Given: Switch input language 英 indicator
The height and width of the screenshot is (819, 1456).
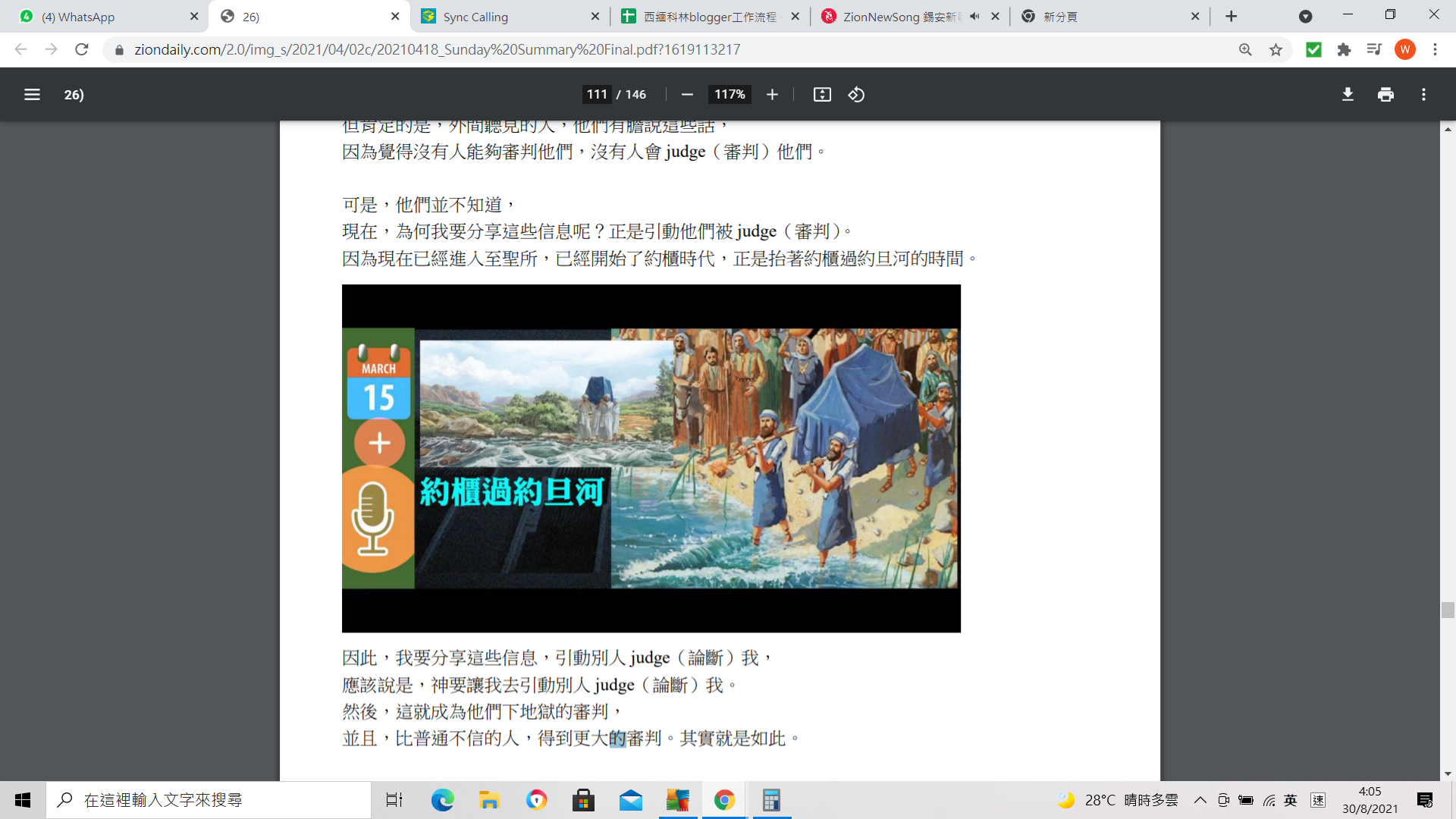Looking at the screenshot, I should click(1291, 800).
